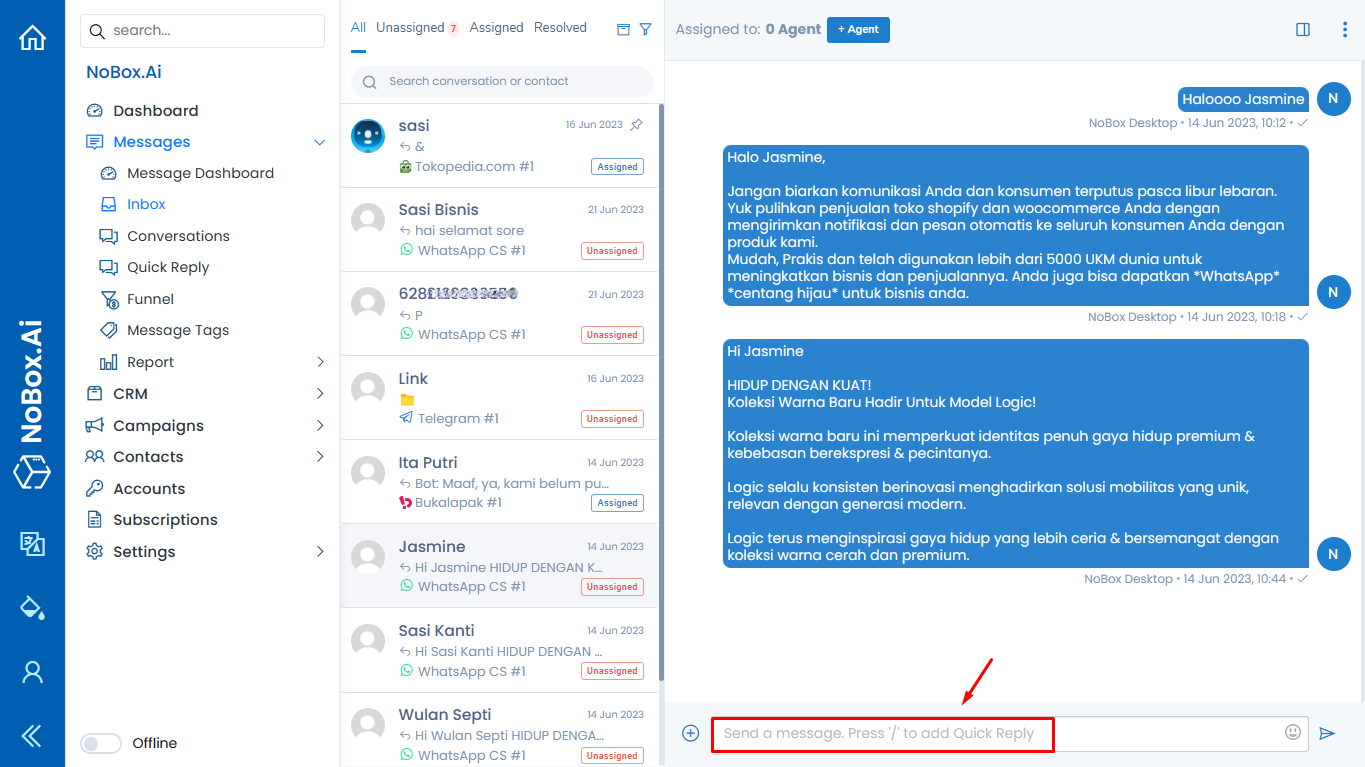Click the plus attachment icon beside message box
1365x767 pixels.
[690, 733]
